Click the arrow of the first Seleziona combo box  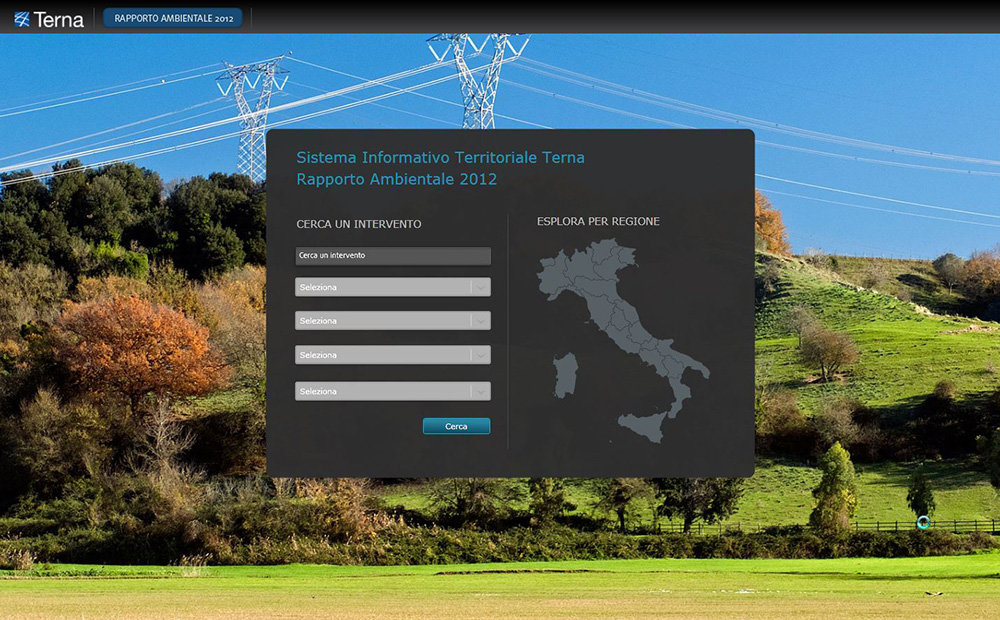[481, 288]
